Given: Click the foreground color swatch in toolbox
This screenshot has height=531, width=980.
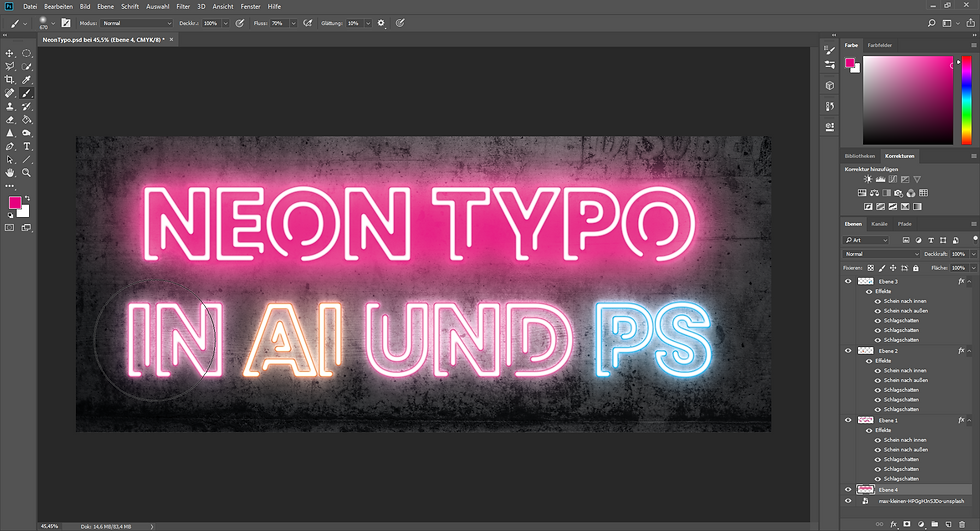Looking at the screenshot, I should pos(14,202).
